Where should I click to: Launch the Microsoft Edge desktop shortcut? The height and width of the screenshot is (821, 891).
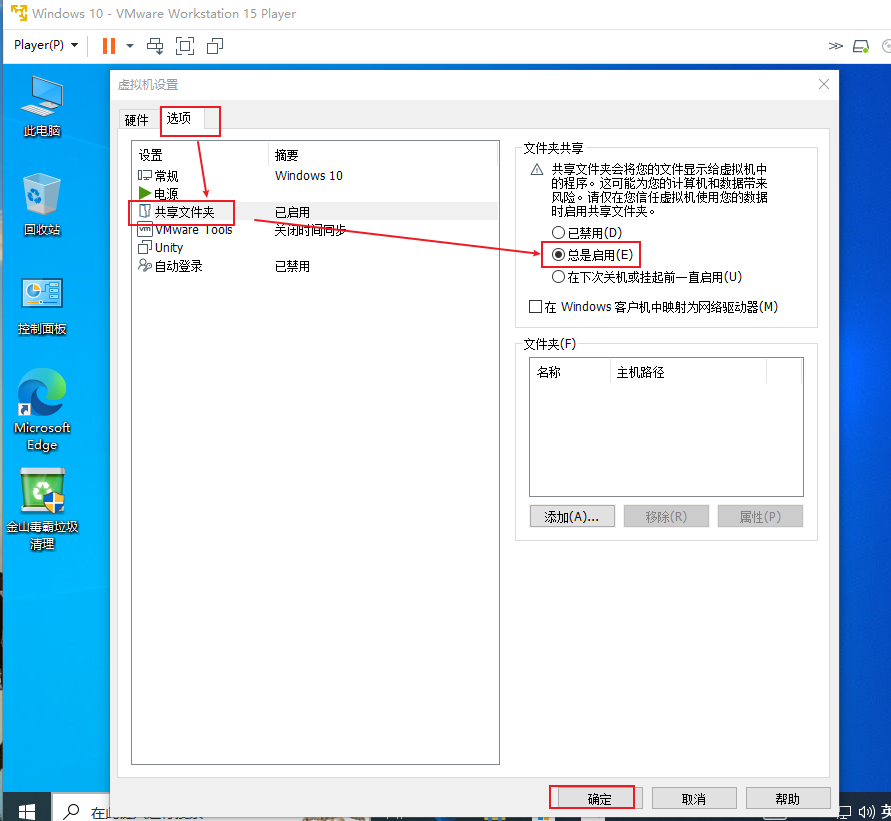coord(41,410)
